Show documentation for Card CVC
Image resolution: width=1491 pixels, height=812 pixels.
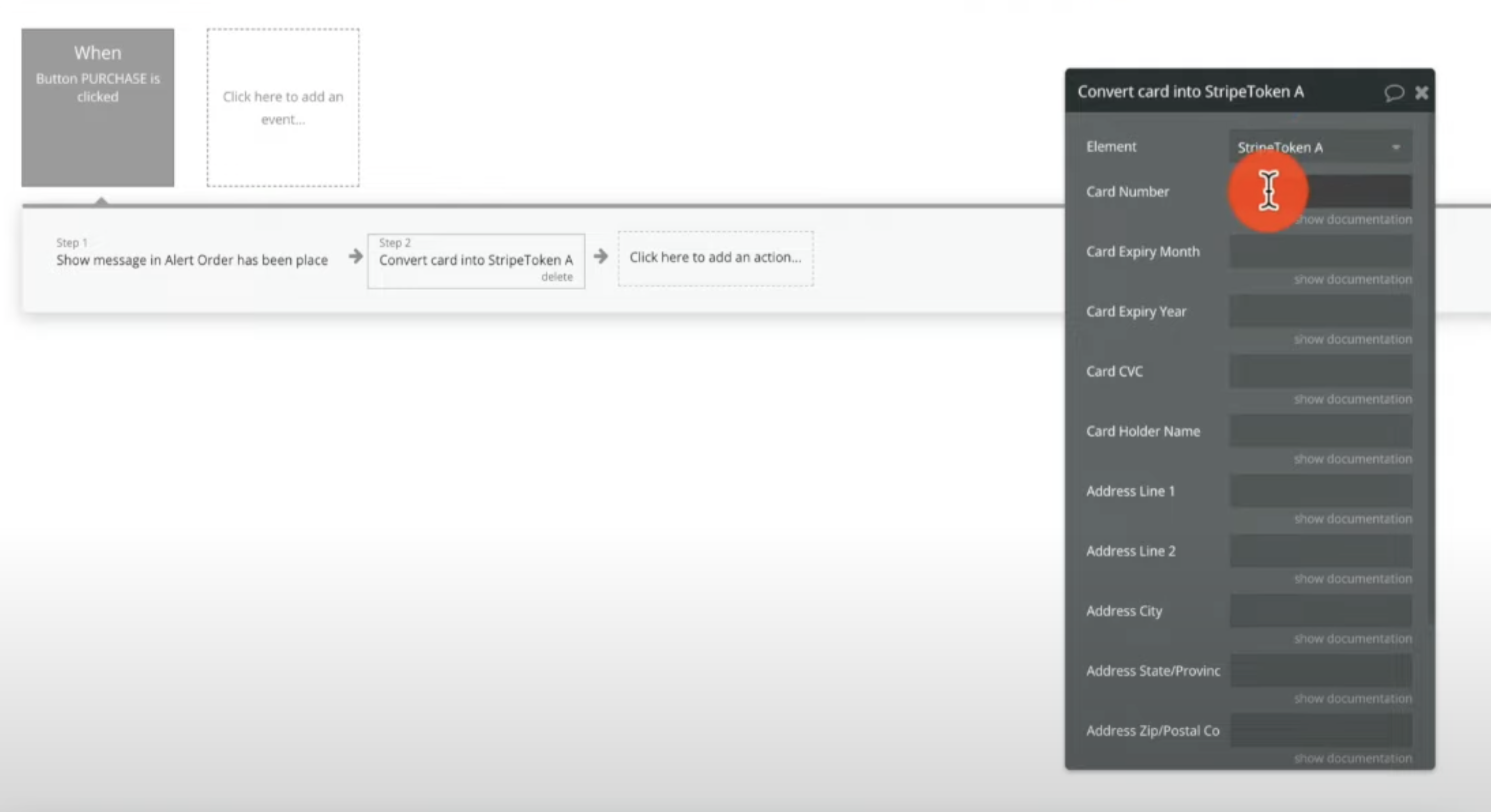pyautogui.click(x=1353, y=399)
